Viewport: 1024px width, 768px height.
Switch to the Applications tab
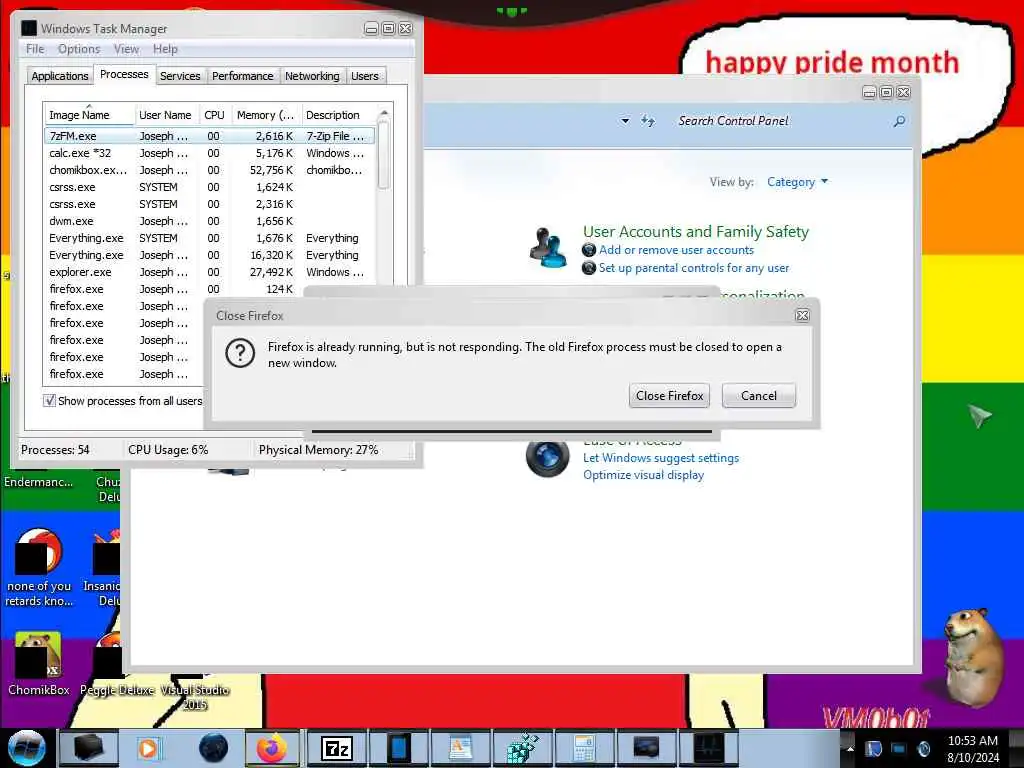(x=59, y=76)
